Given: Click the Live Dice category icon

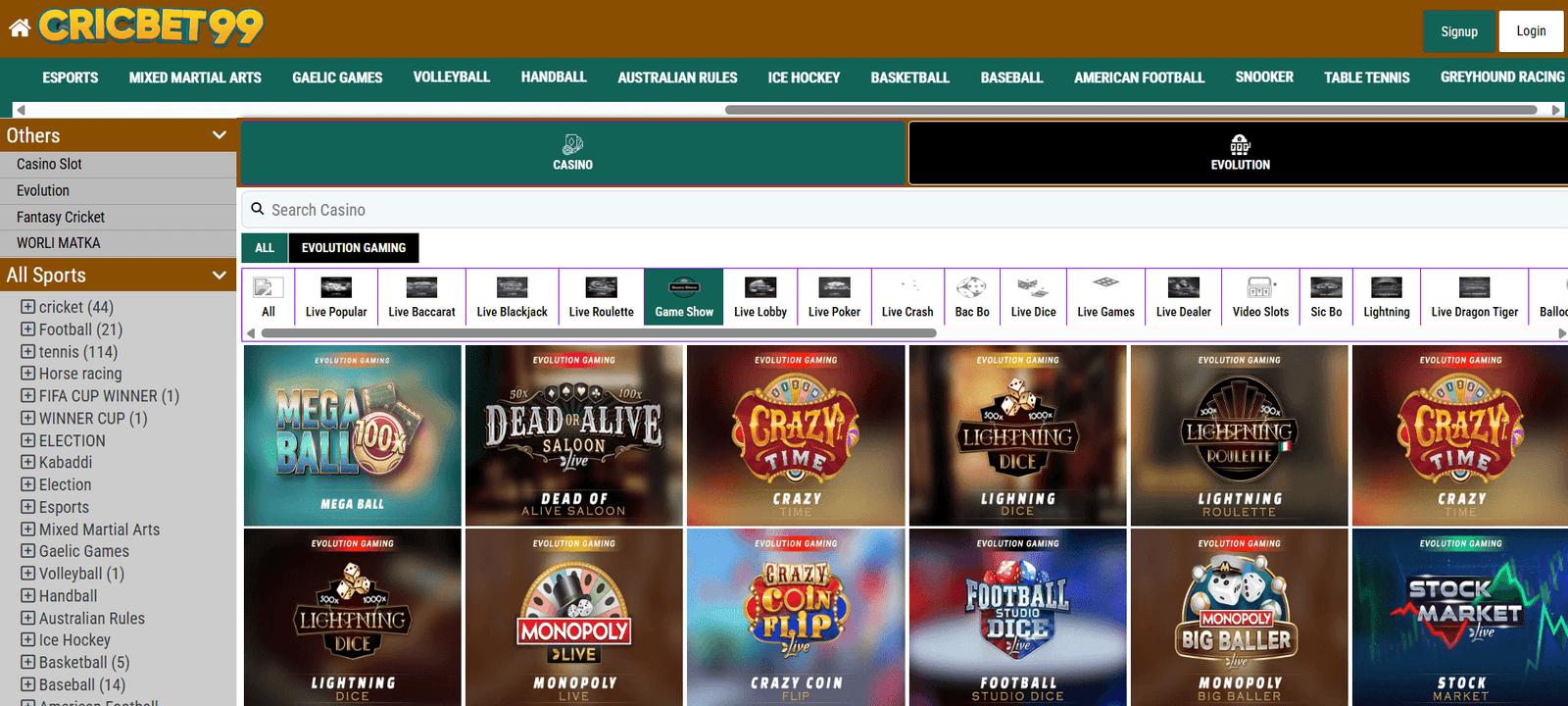Looking at the screenshot, I should click(1033, 287).
